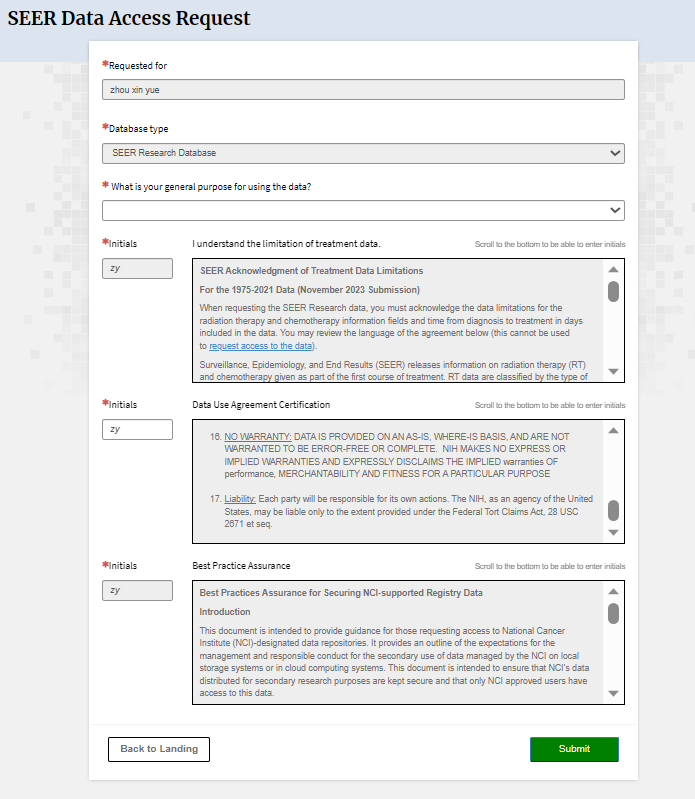The image size is (695, 799).
Task: Click the 'NO WARRANTY:' underlined text
Action: tap(258, 437)
